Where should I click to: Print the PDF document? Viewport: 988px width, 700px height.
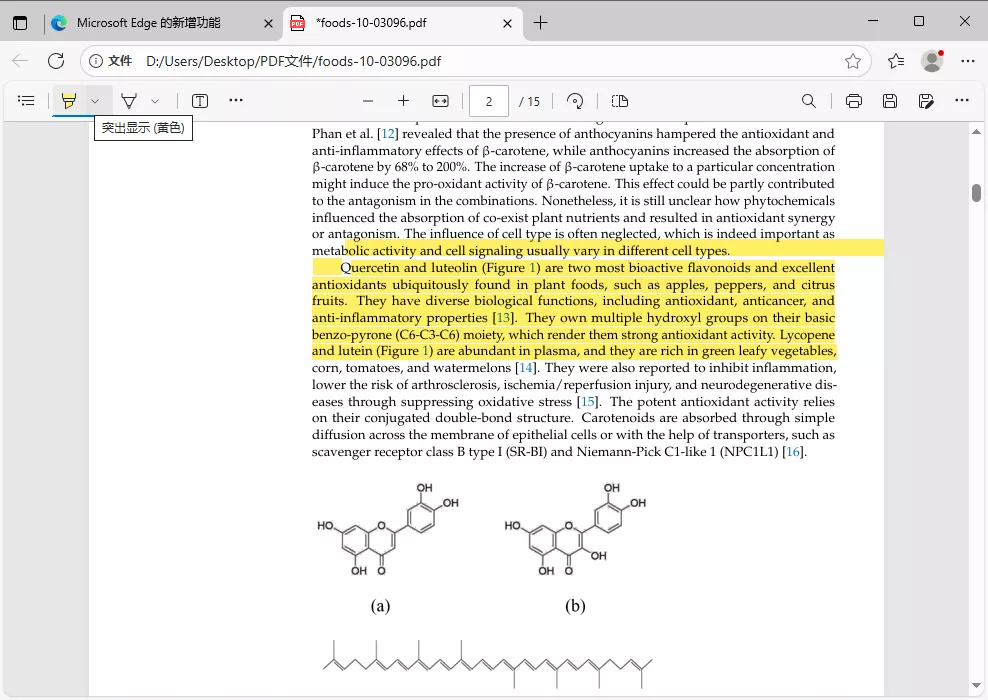pyautogui.click(x=854, y=101)
